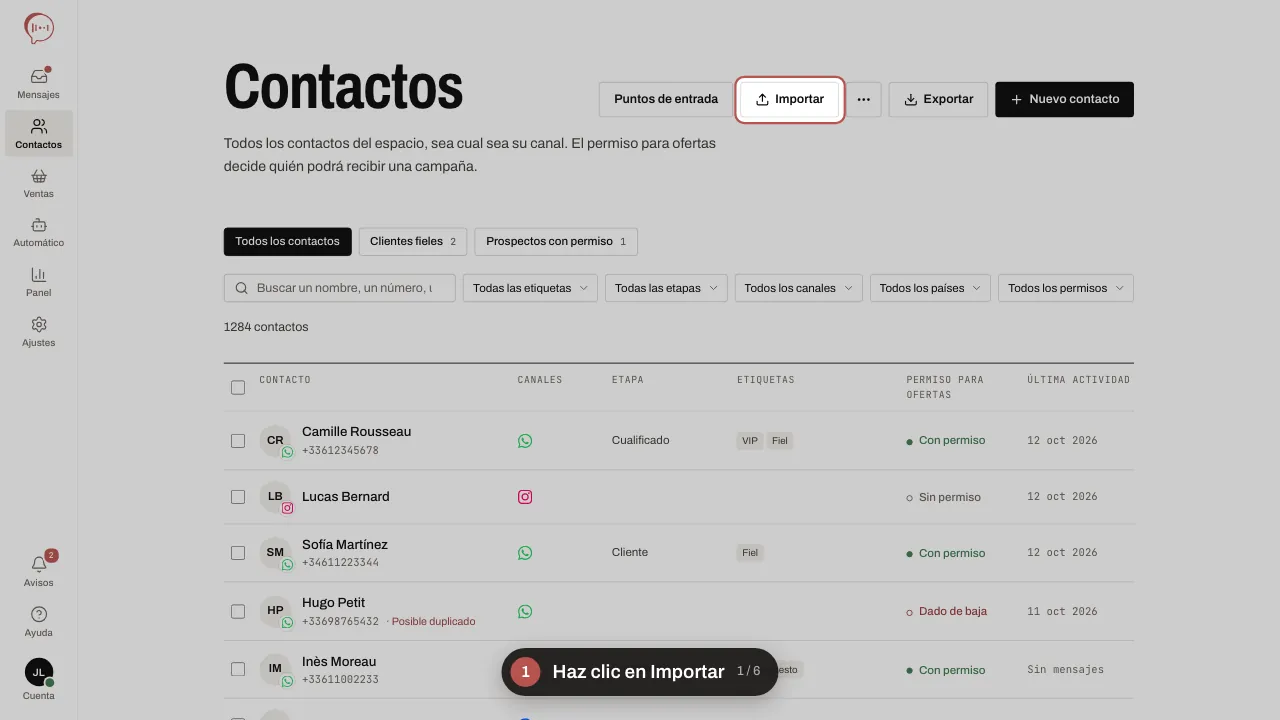Select the Todos los contactos tab
The height and width of the screenshot is (720, 1280).
pos(288,241)
